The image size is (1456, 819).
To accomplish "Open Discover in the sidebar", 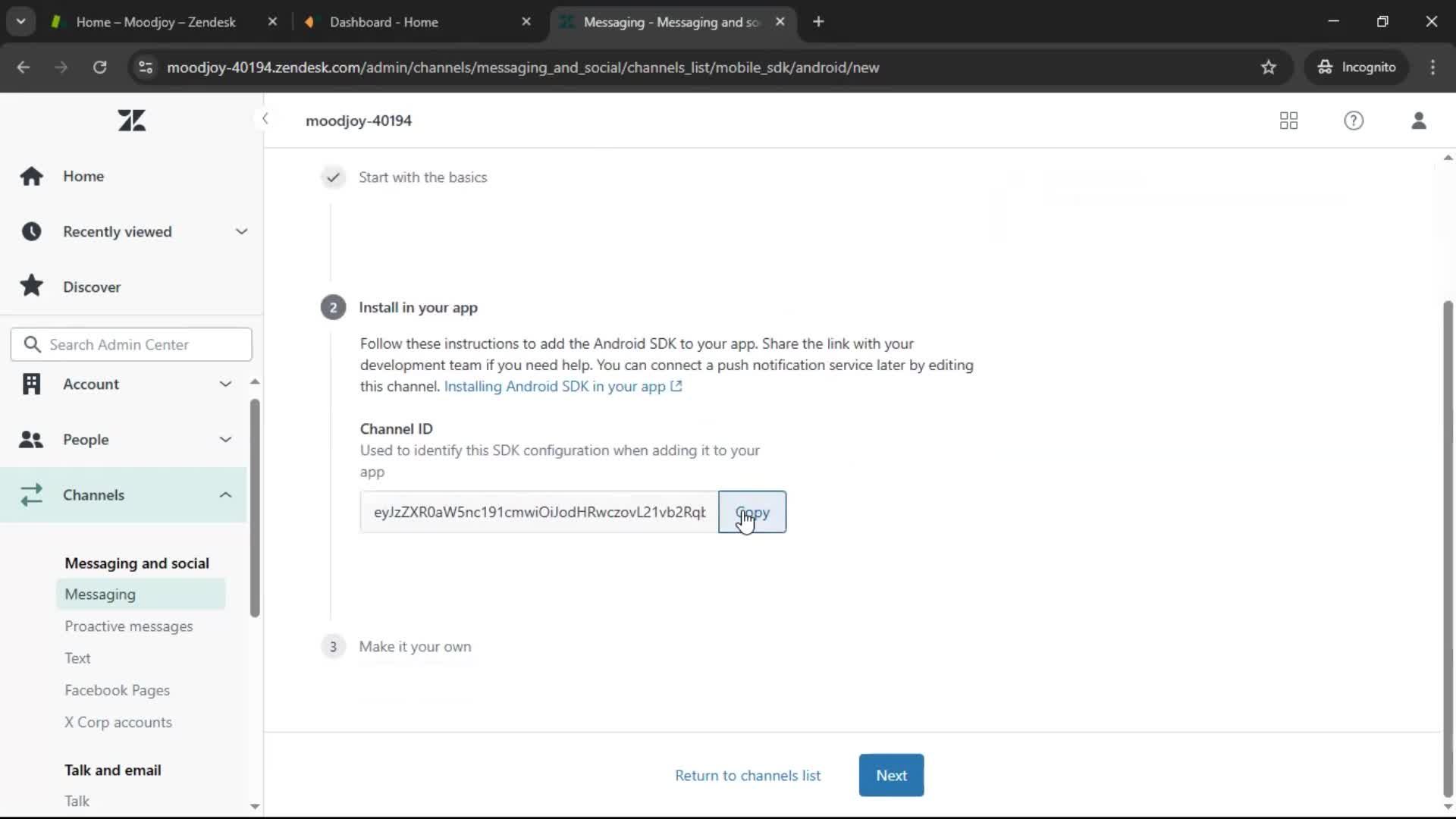I will 92,287.
